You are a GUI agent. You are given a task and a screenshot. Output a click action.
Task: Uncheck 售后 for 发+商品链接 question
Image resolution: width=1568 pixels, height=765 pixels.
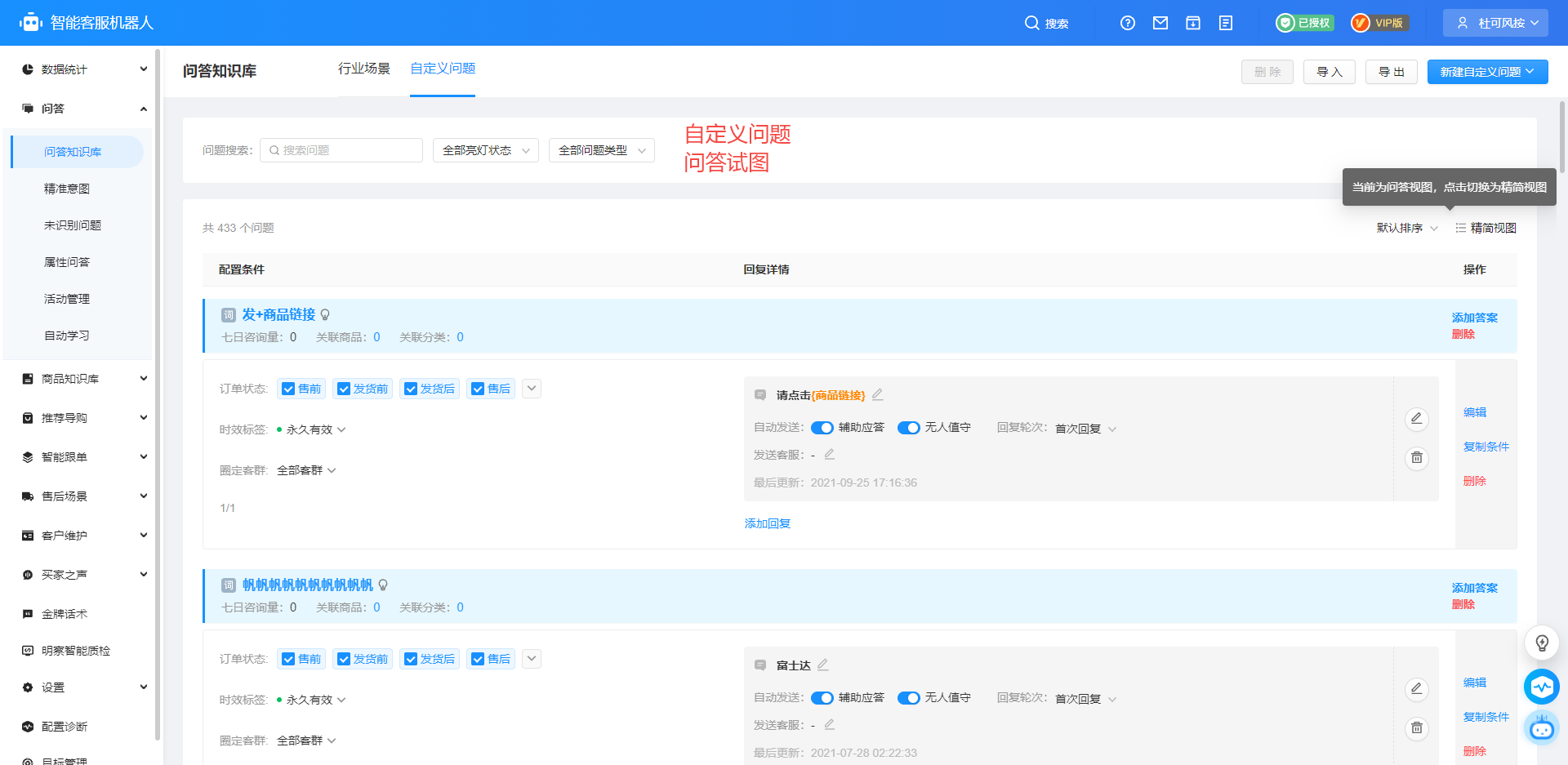click(x=478, y=389)
